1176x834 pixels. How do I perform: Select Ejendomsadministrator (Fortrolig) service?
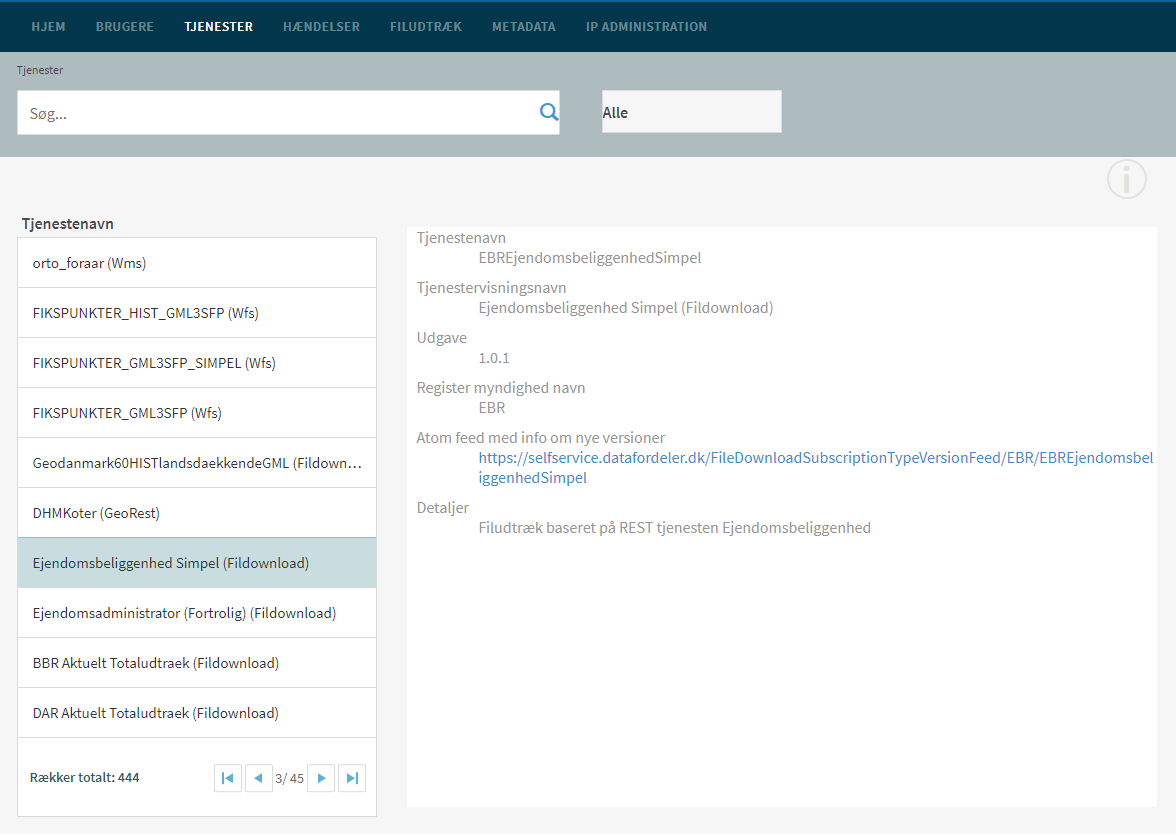pyautogui.click(x=197, y=613)
